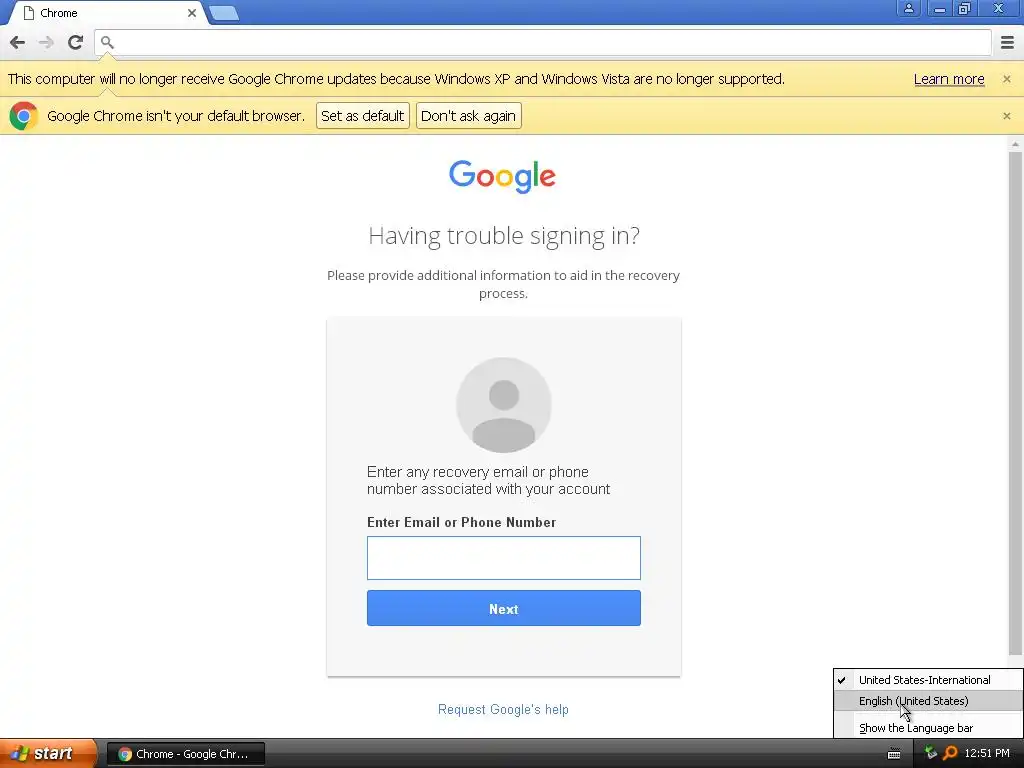Reload the page with the refresh icon
The width and height of the screenshot is (1024, 768).
pos(75,42)
